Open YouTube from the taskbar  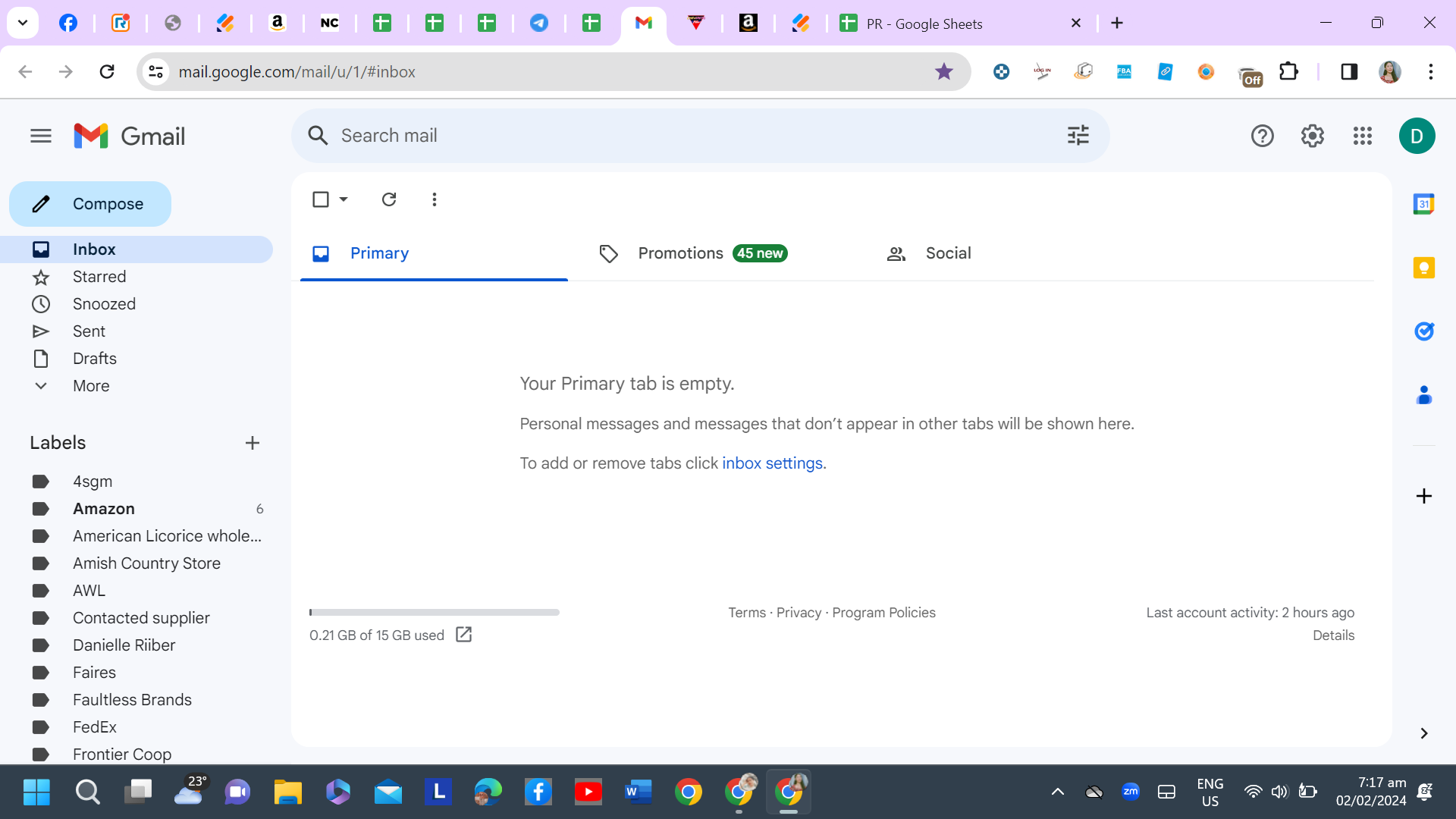[588, 792]
